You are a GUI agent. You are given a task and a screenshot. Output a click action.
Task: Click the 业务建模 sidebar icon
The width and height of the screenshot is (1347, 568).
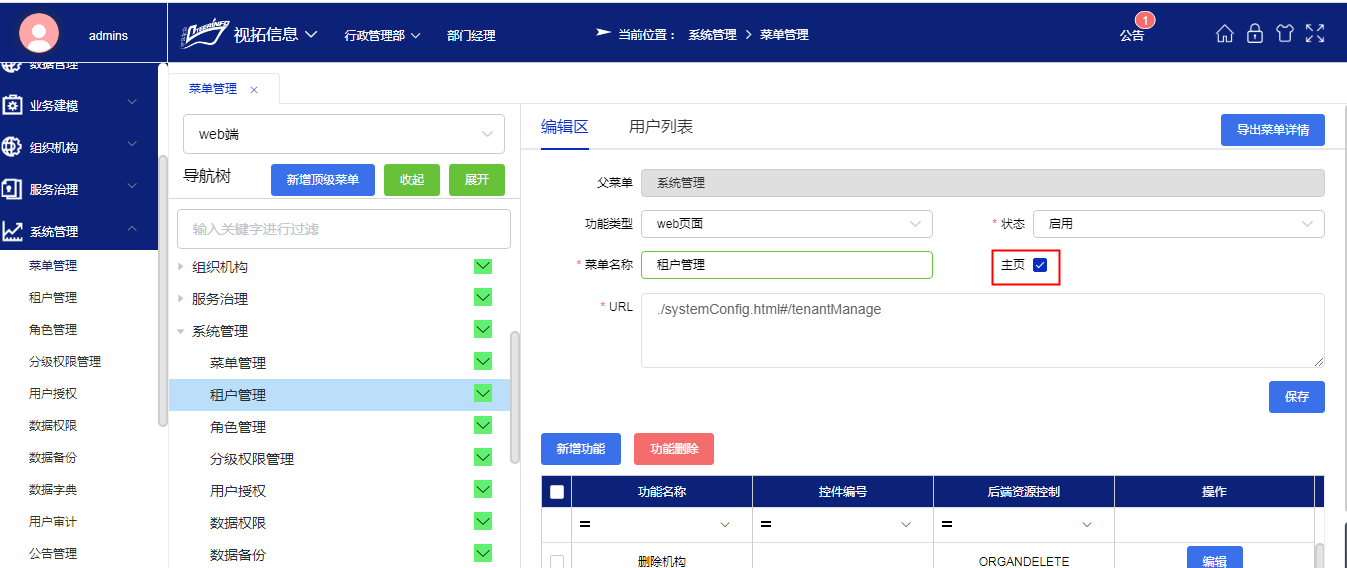pyautogui.click(x=12, y=105)
